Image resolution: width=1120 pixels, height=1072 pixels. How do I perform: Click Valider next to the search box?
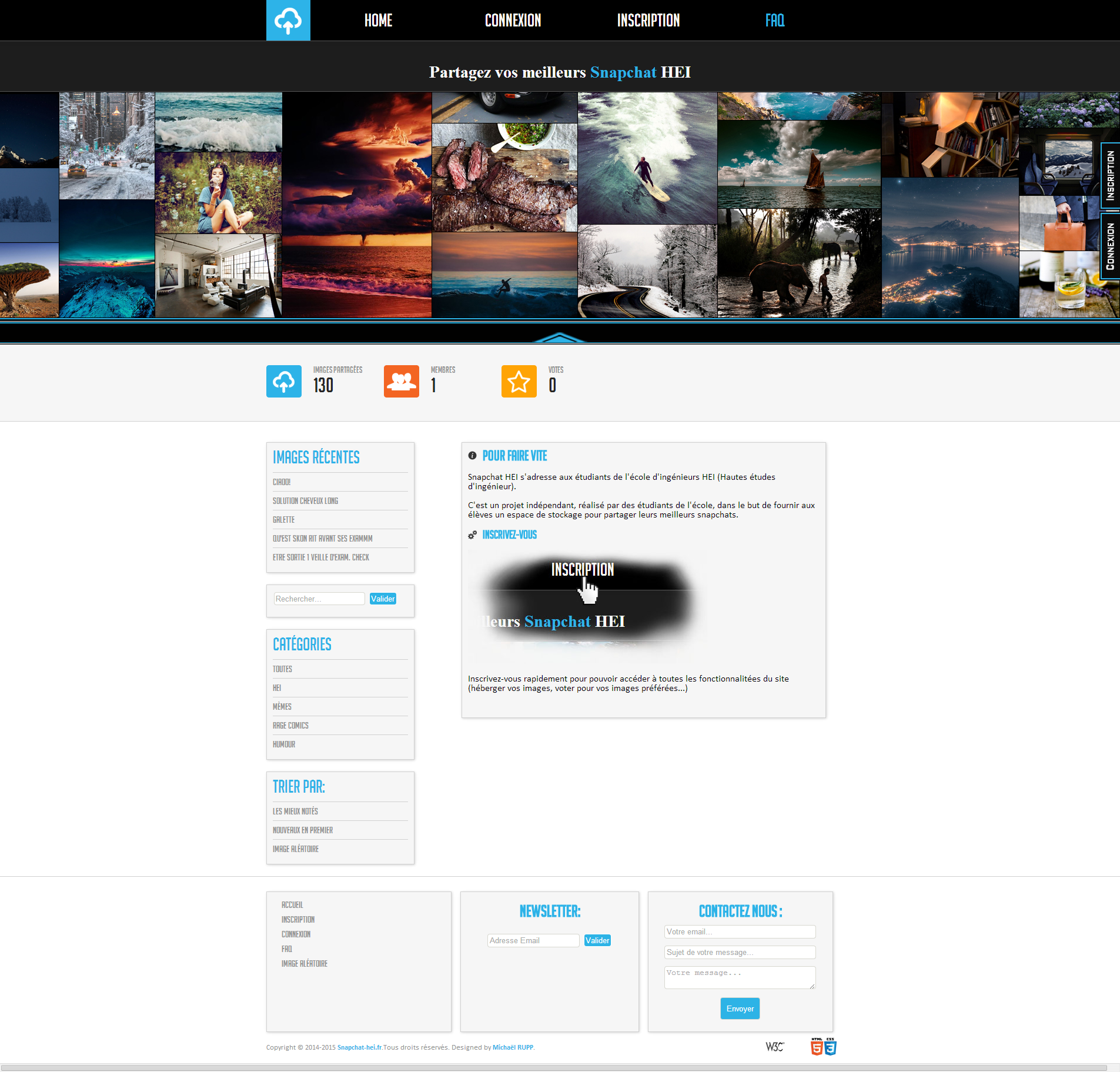(383, 599)
